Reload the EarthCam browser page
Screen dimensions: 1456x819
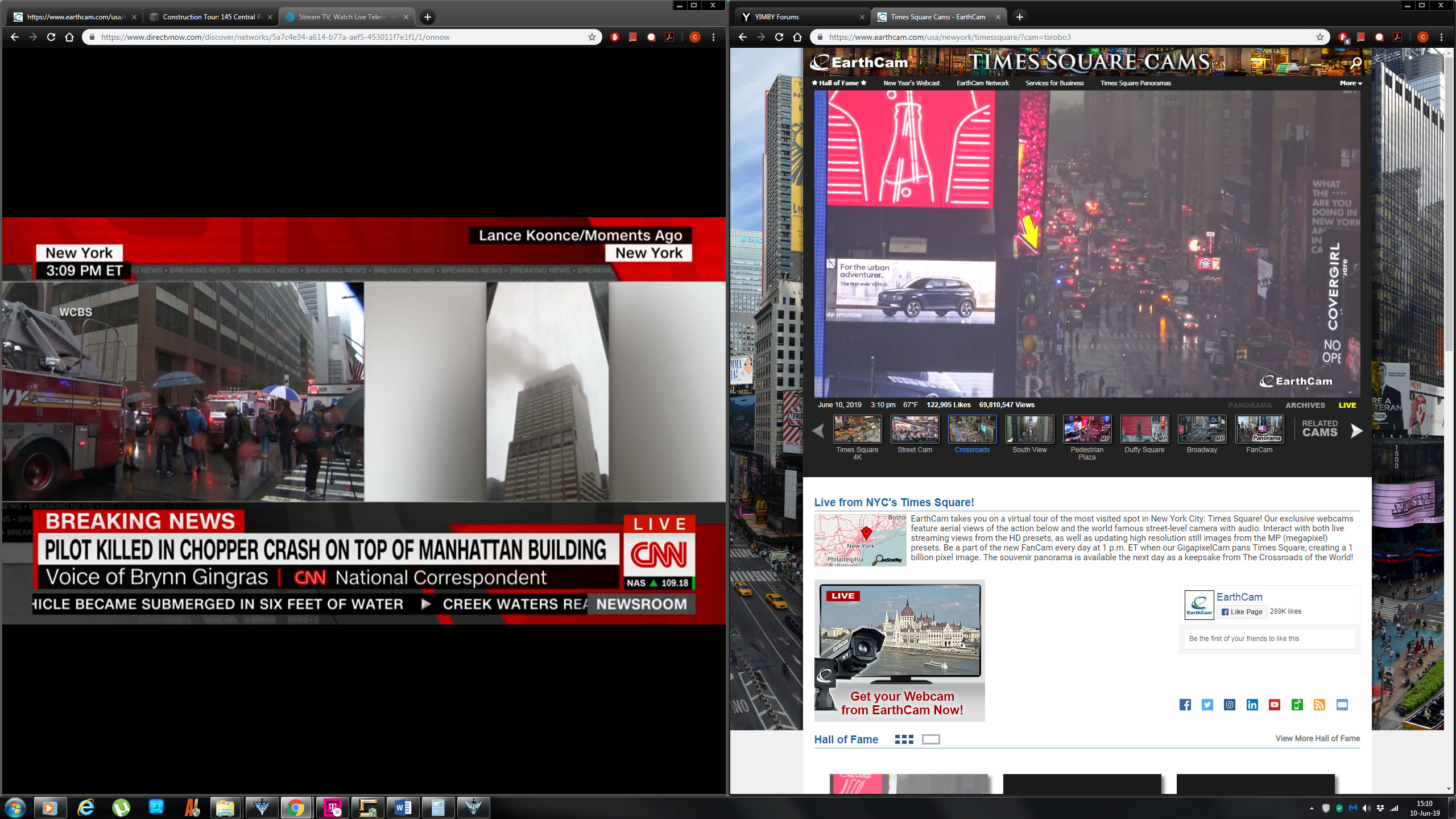coord(779,37)
